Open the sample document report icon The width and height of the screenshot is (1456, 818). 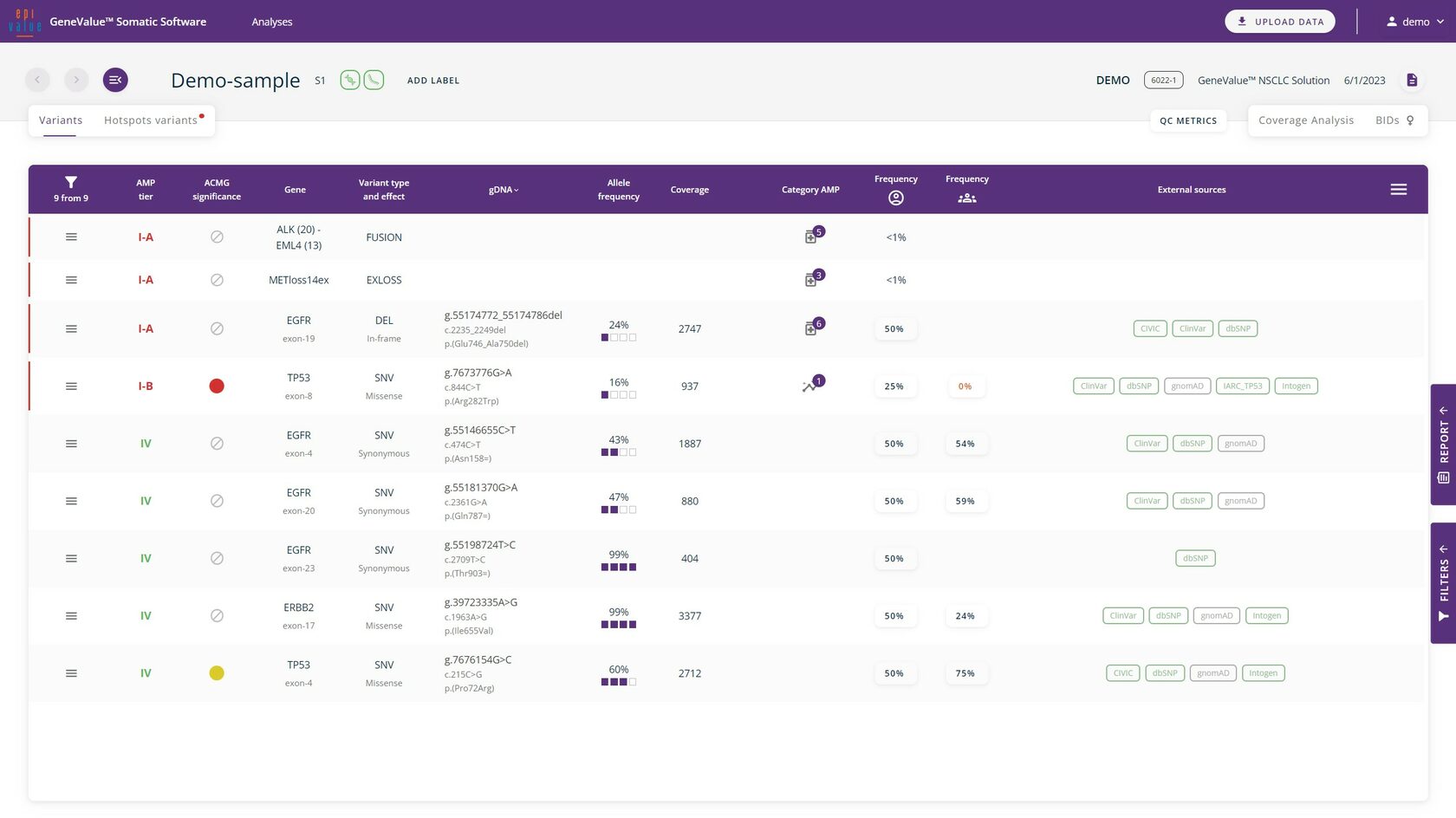point(1412,81)
